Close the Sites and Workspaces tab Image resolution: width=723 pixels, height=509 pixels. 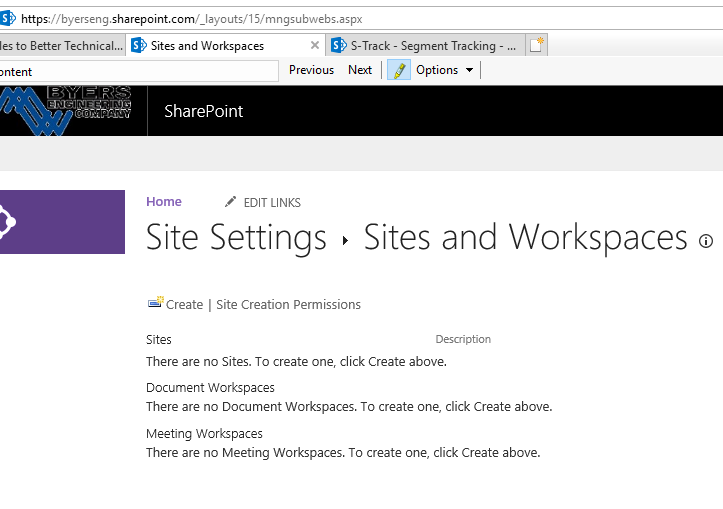(315, 45)
